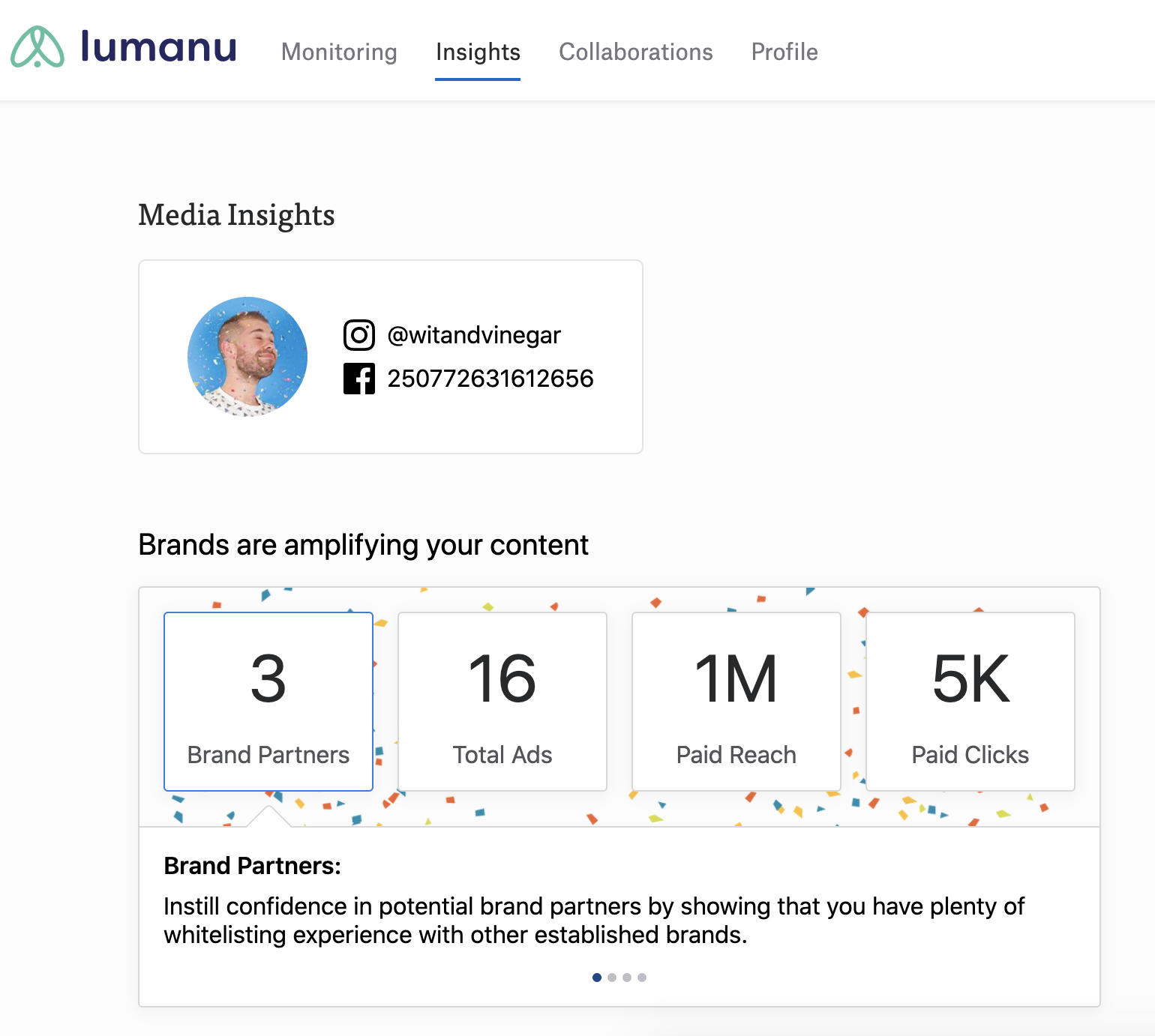Switch to the second carousel dot
Screen dimensions: 1155x1036
click(x=612, y=978)
